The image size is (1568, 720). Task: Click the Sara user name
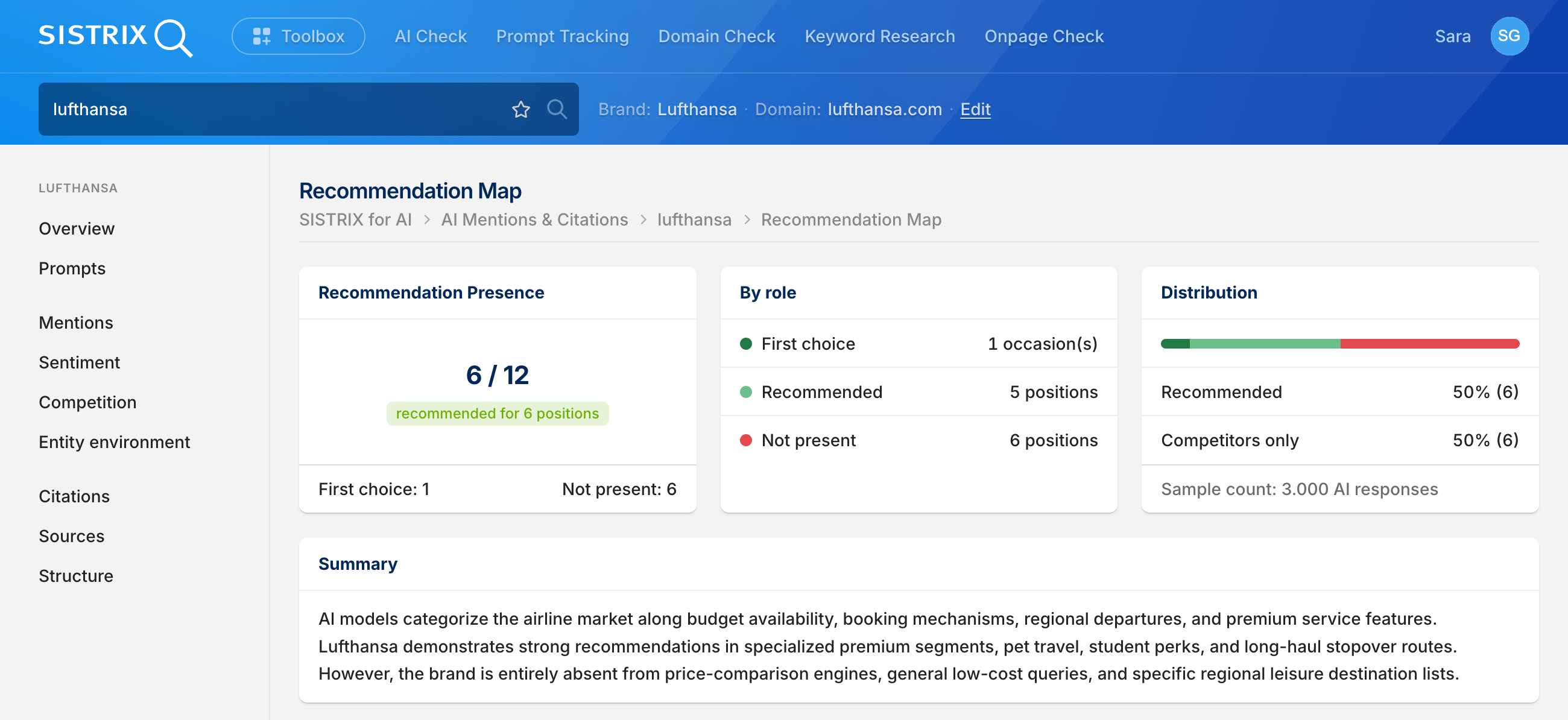pyautogui.click(x=1452, y=37)
